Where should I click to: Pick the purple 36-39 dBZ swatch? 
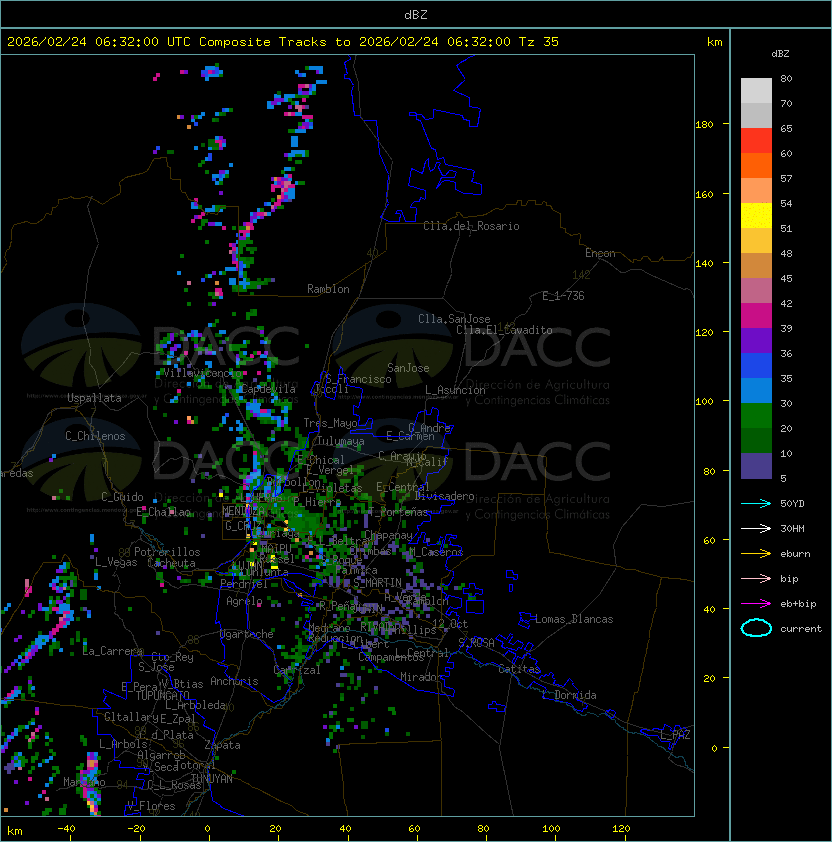tap(756, 341)
